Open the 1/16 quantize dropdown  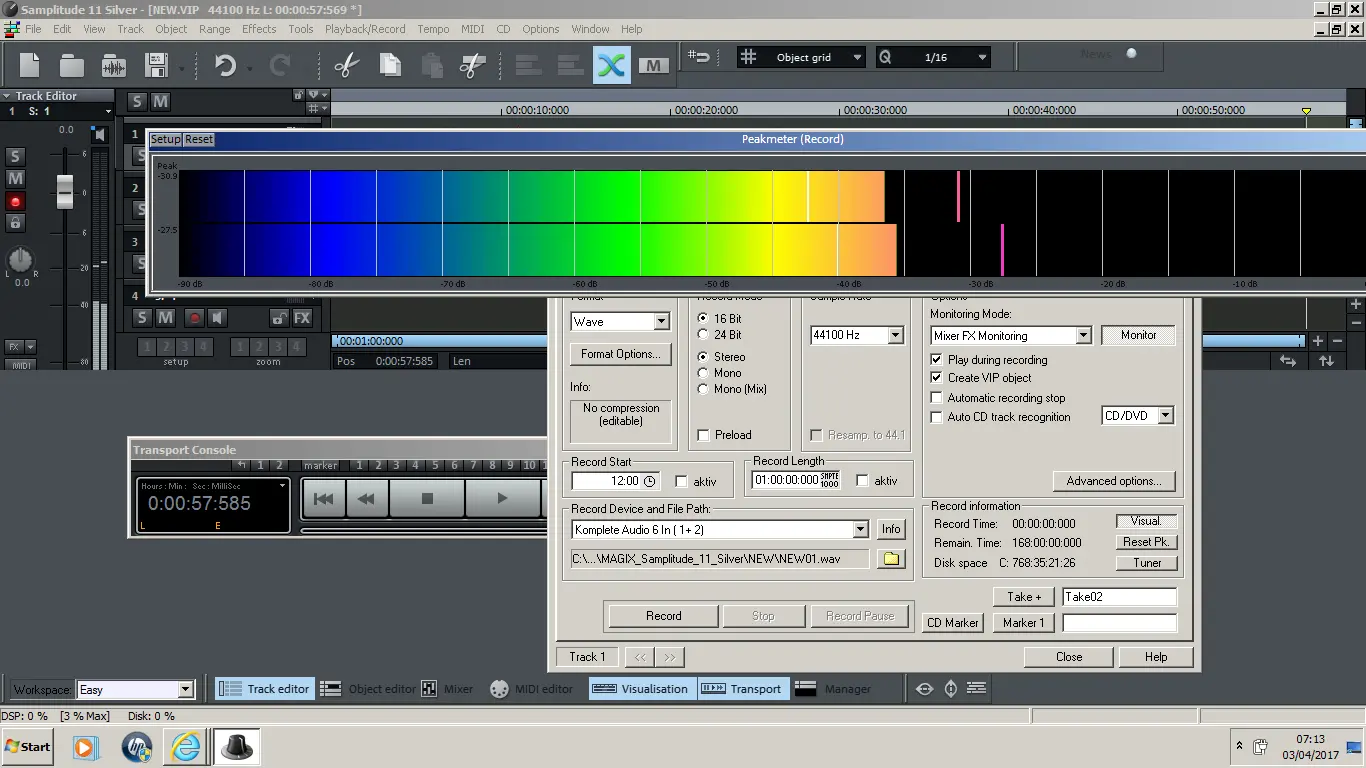[x=982, y=57]
